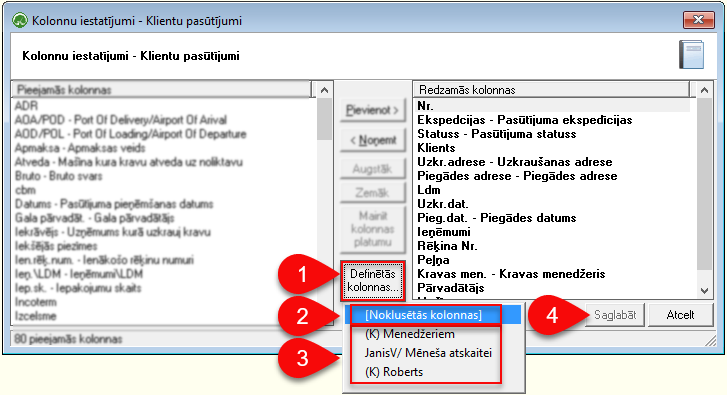The image size is (727, 395).
Task: Select Piegādes adrese row in visible columns
Action: (553, 176)
